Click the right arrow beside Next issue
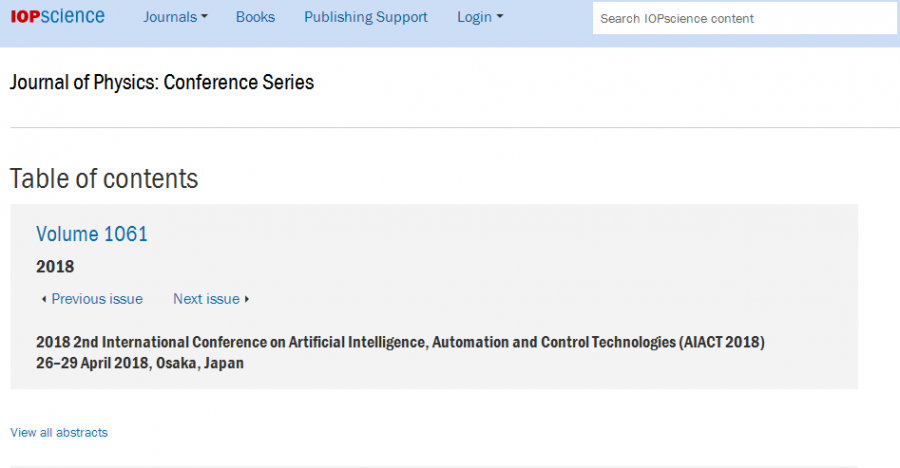 click(247, 299)
